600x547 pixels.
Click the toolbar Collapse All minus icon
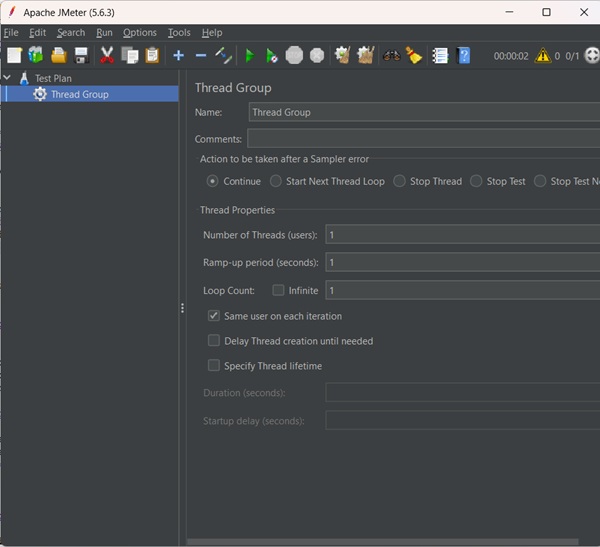point(200,55)
